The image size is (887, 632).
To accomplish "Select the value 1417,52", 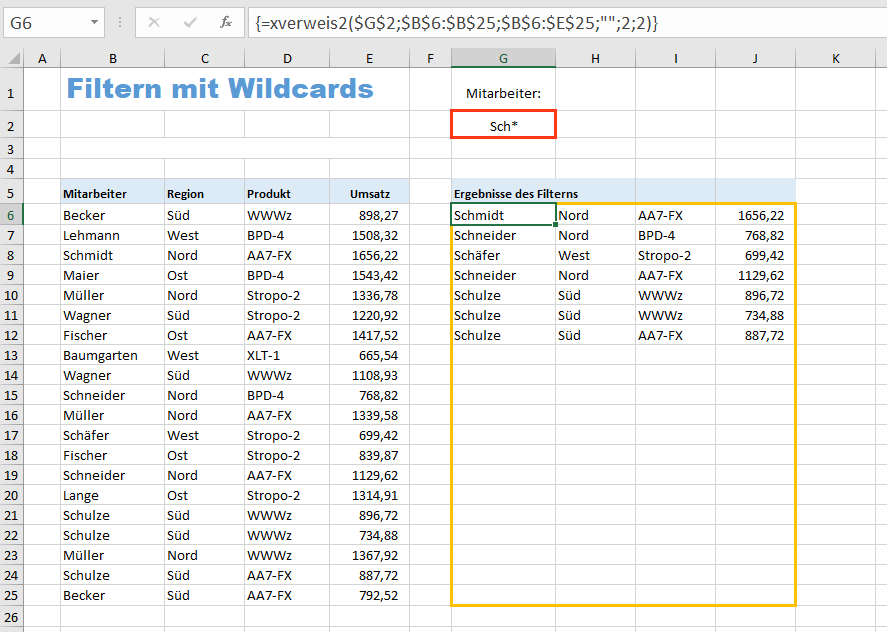I will pos(369,336).
